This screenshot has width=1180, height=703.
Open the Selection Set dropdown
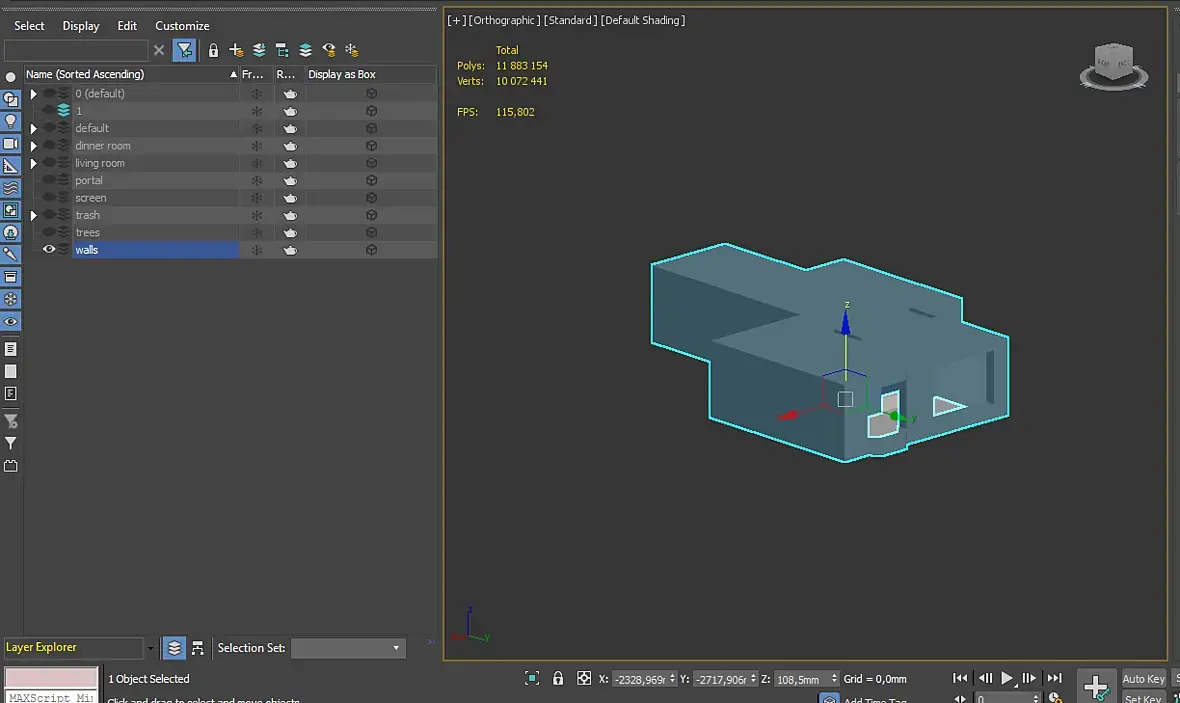click(348, 648)
